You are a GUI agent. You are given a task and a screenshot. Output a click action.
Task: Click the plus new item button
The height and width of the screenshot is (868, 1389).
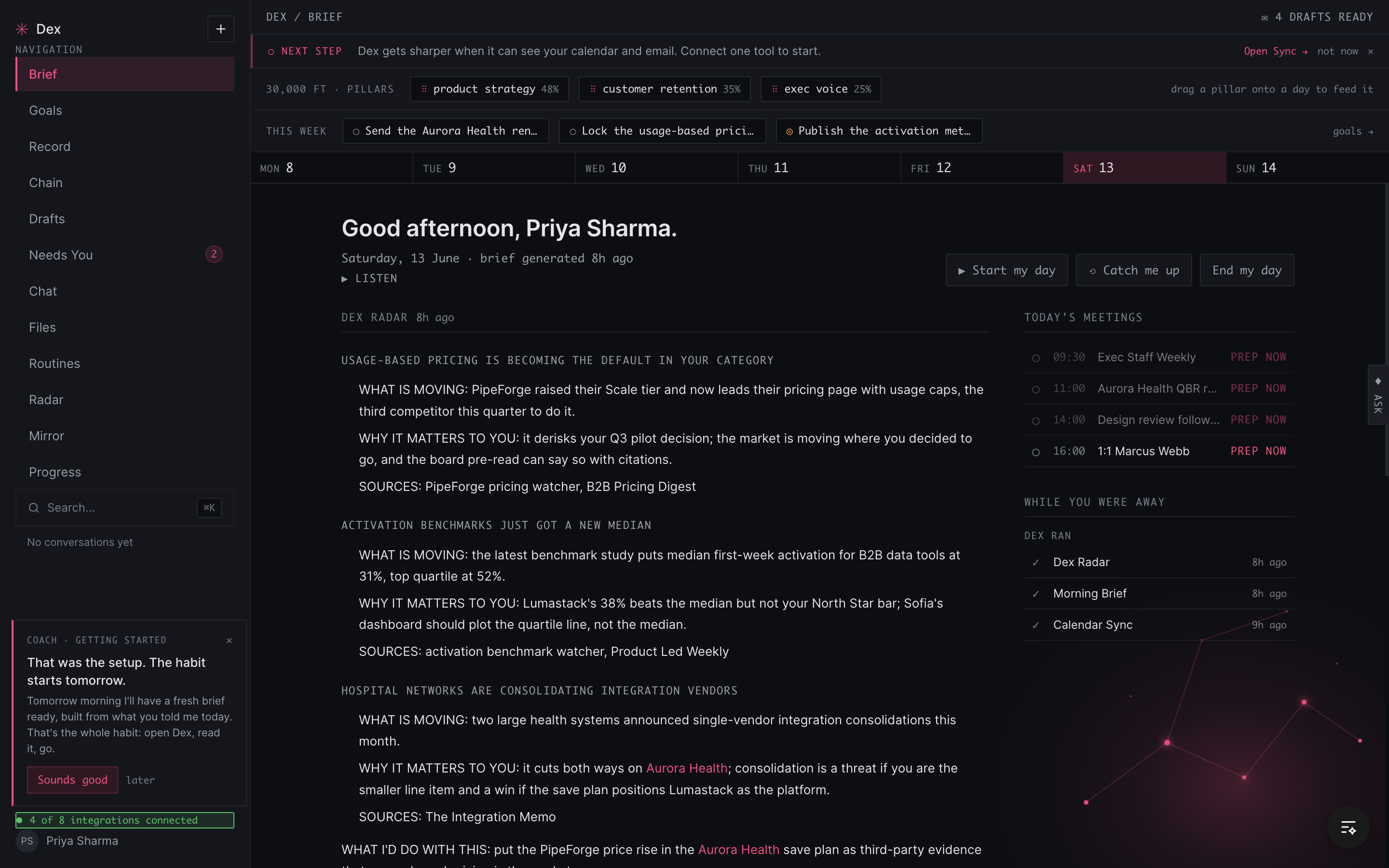click(x=220, y=29)
